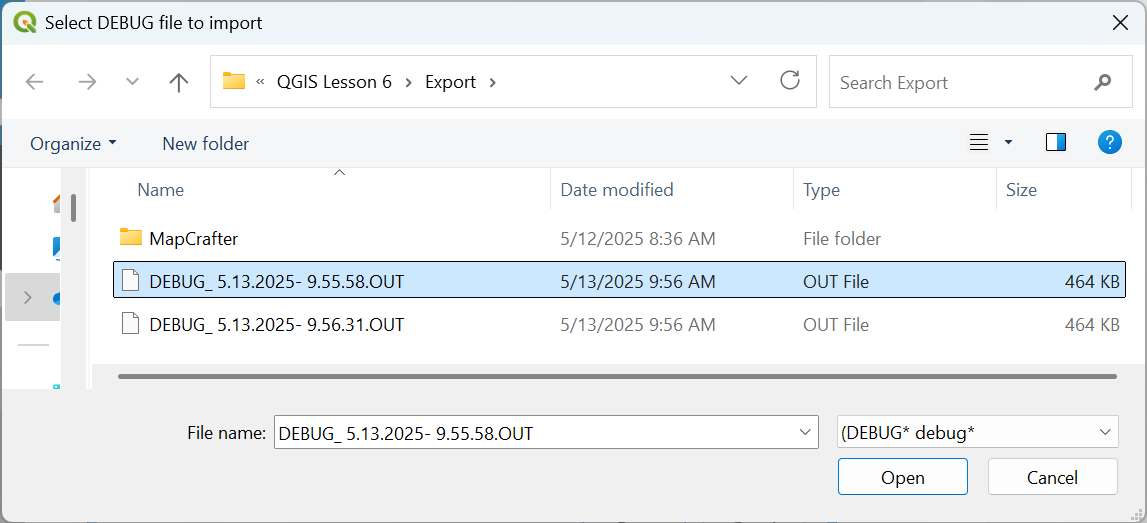This screenshot has height=523, width=1147.
Task: Sort files by Date modified column
Action: [x=616, y=190]
